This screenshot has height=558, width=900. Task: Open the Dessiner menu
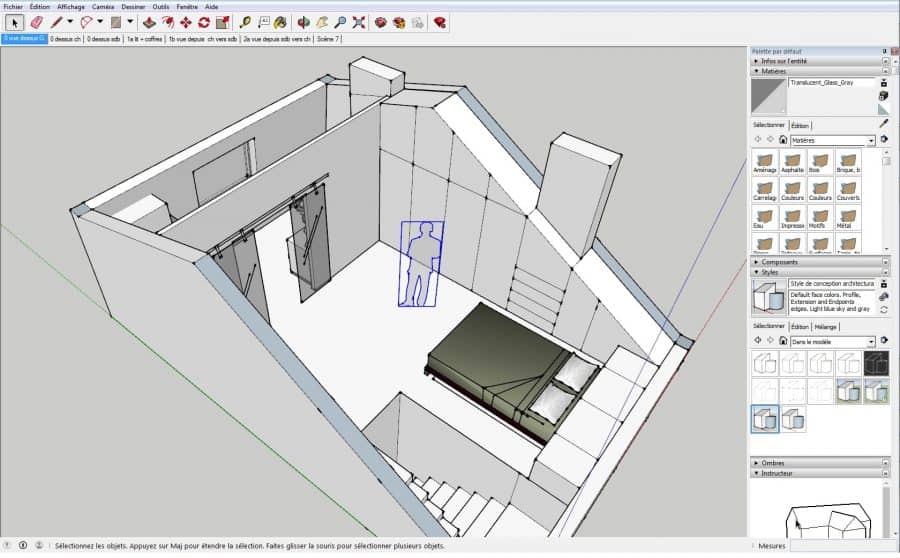click(x=133, y=7)
